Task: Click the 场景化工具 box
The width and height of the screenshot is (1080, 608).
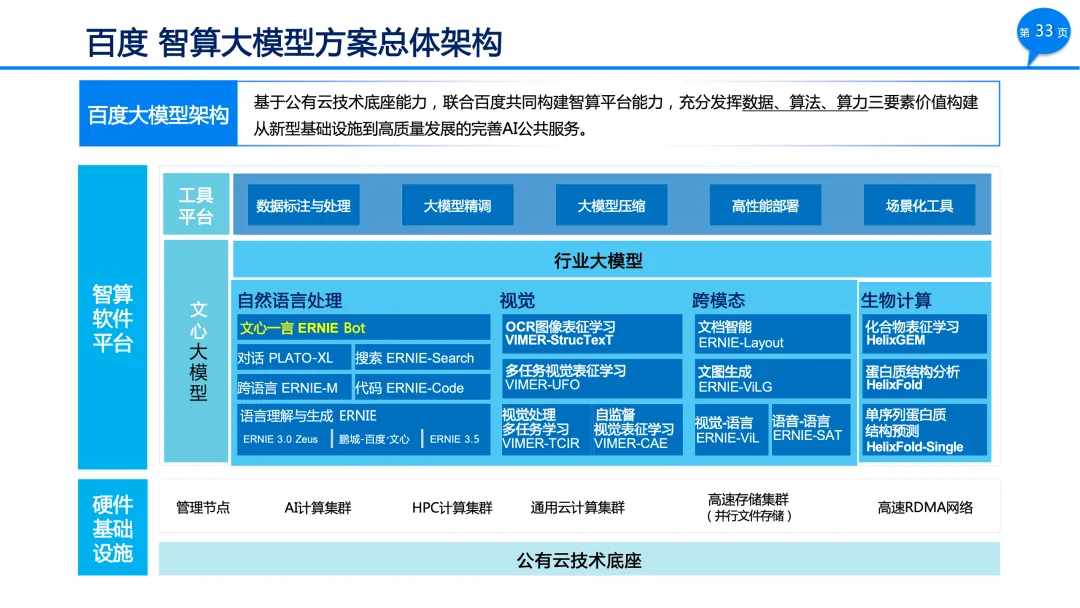Action: [x=920, y=205]
